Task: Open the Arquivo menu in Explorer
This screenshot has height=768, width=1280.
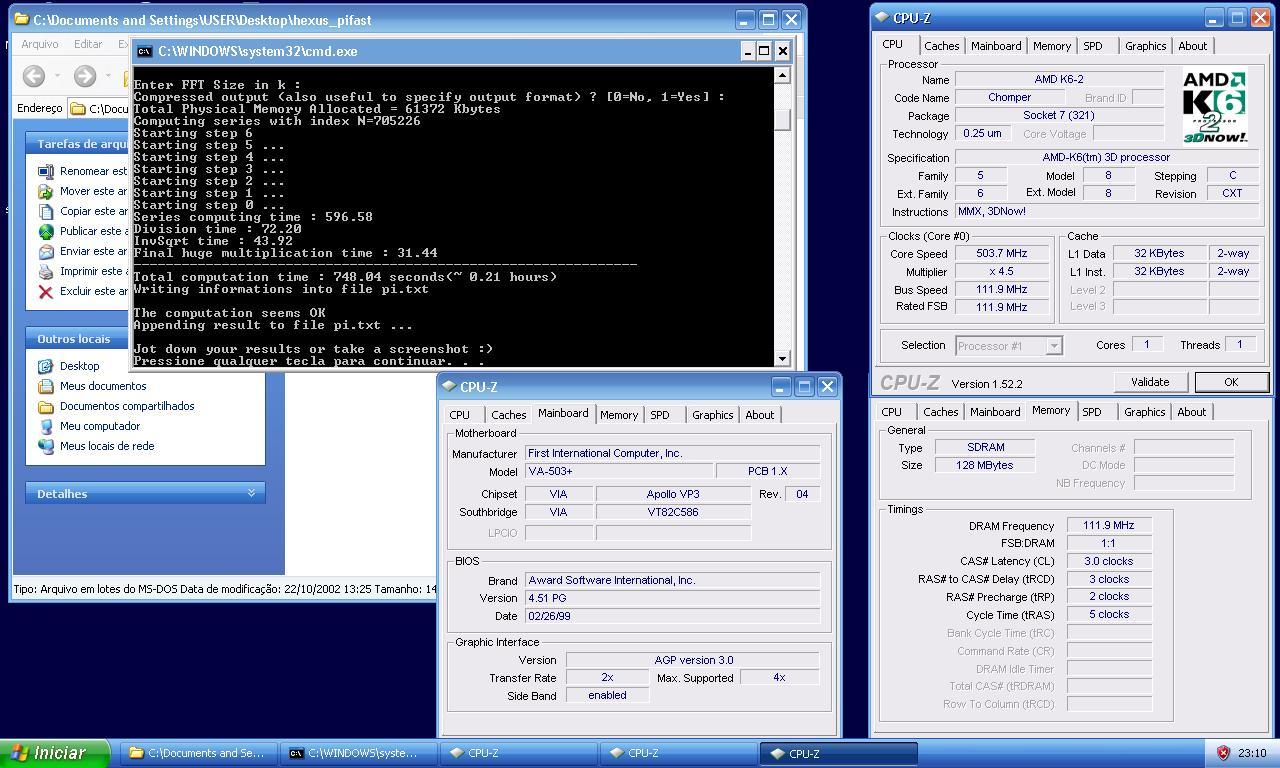Action: click(x=40, y=44)
